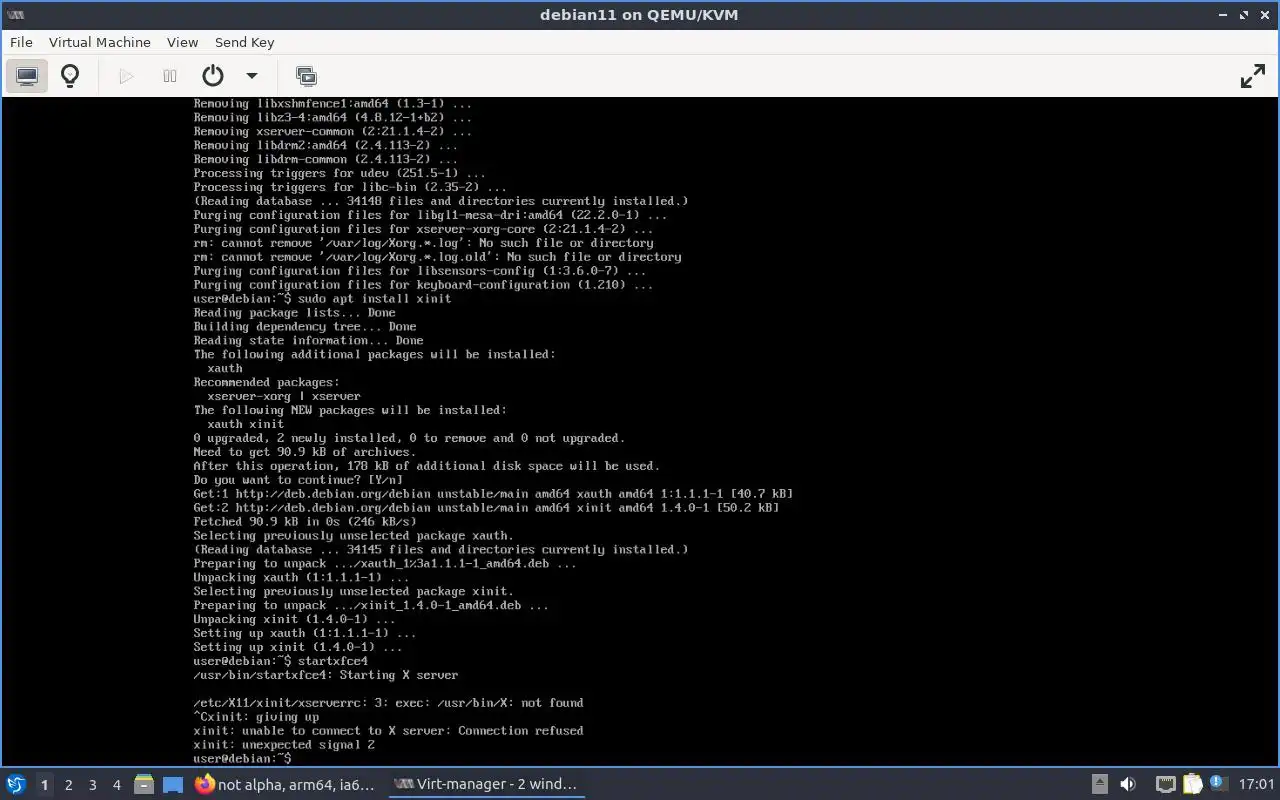Click the '^Cxinit: giving up' line
This screenshot has width=1280, height=800.
pyautogui.click(x=256, y=717)
